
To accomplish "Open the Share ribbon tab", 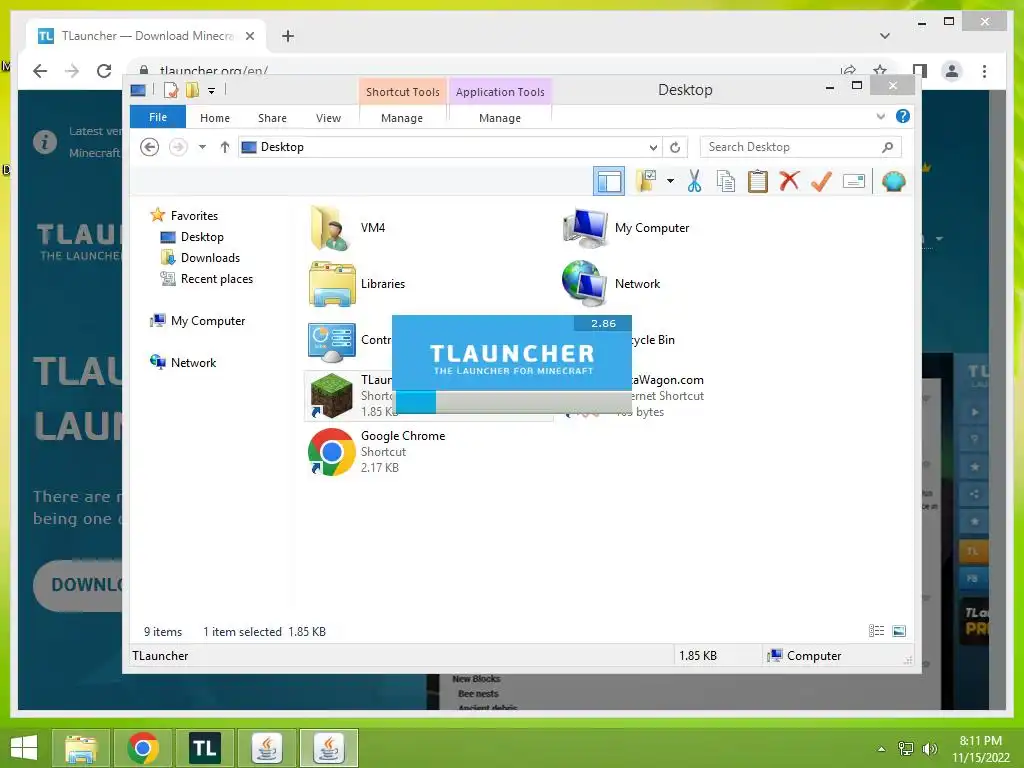I will 272,118.
